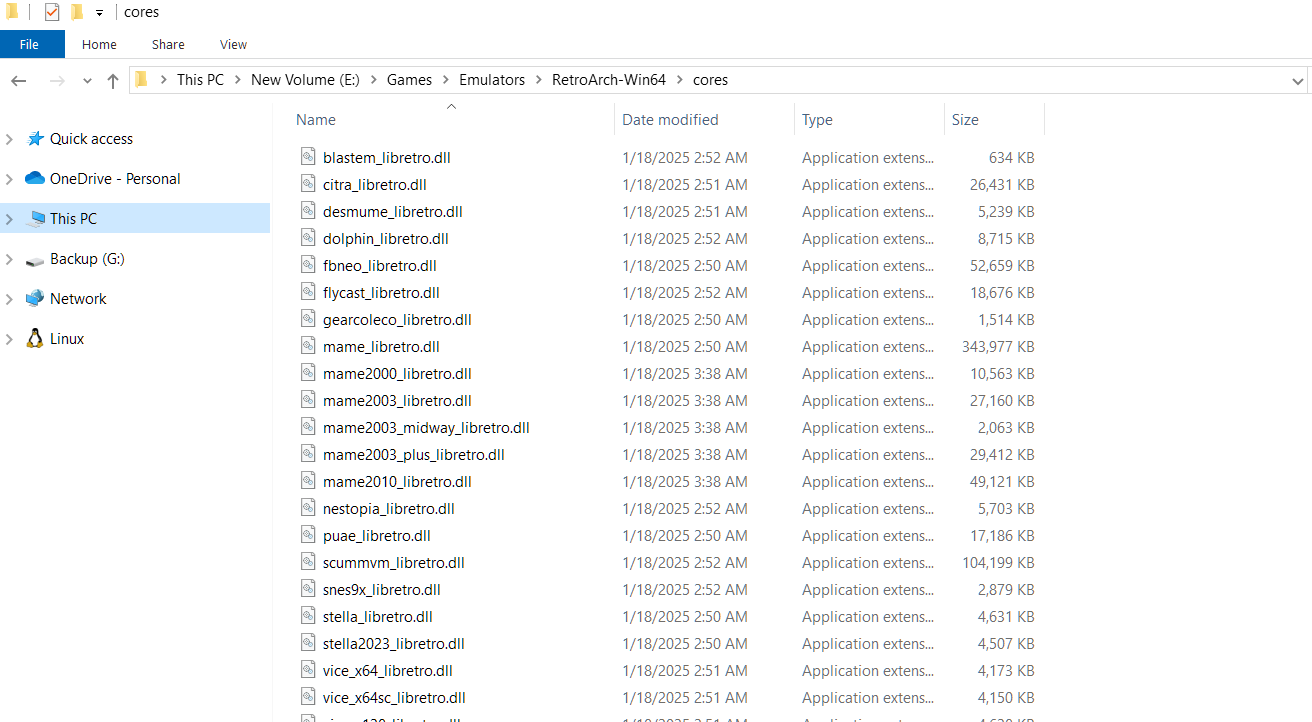The image size is (1312, 722).
Task: Switch to the View ribbon tab
Action: [233, 44]
